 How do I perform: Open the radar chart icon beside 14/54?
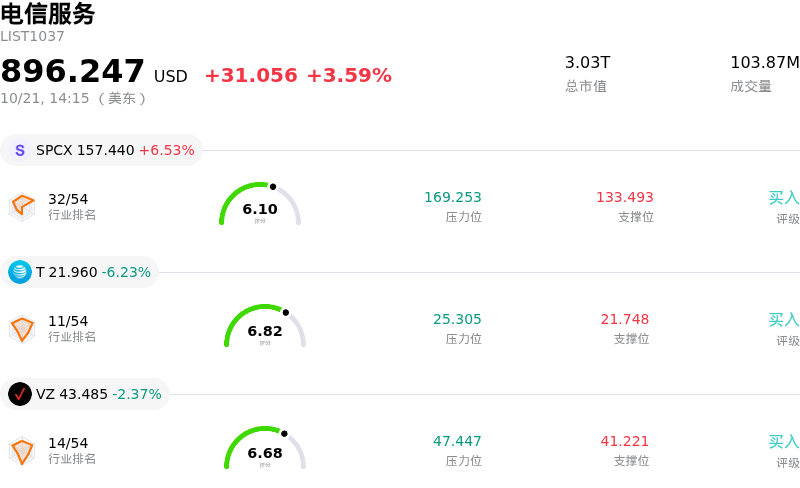coord(22,451)
